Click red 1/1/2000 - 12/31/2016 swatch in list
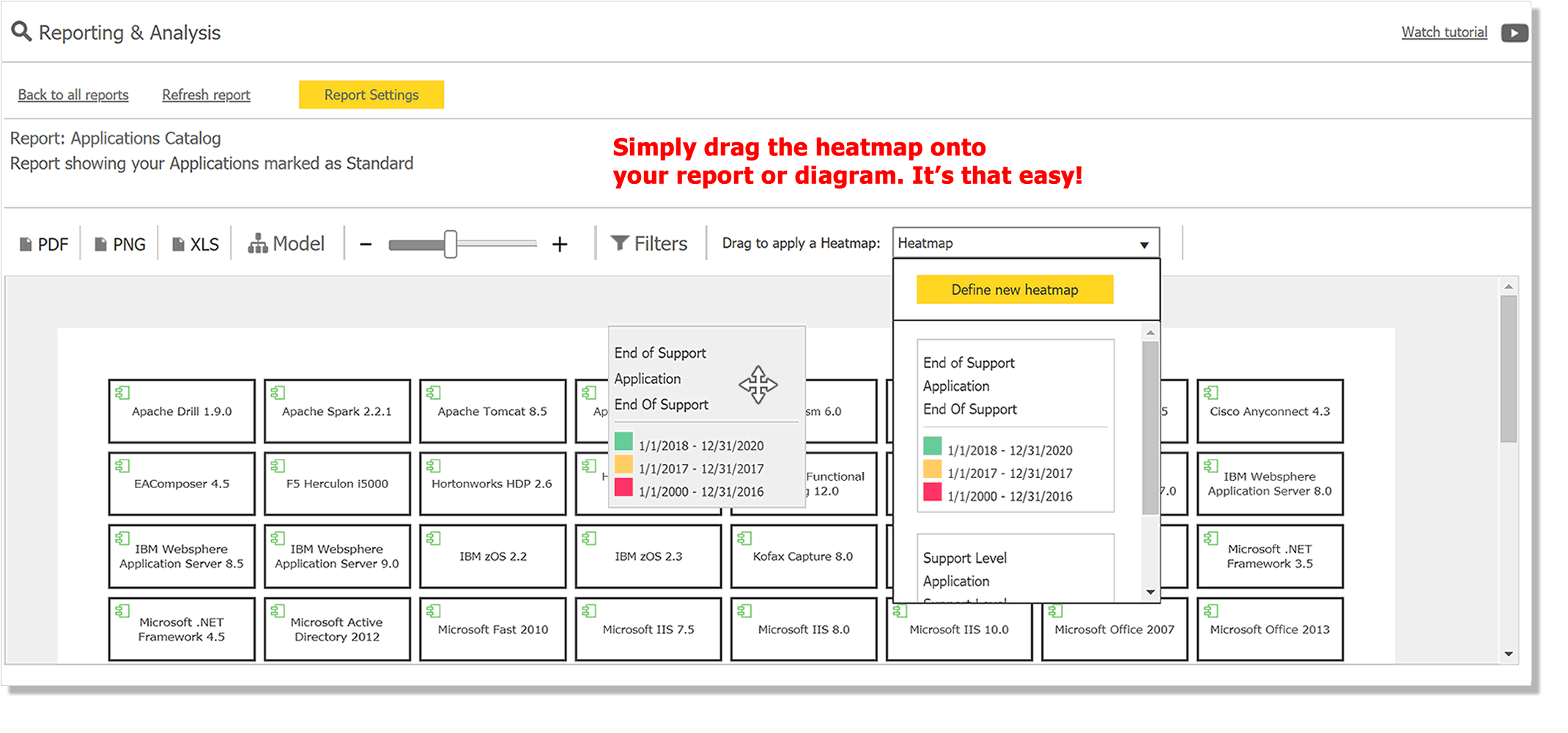The image size is (1568, 733). (933, 492)
